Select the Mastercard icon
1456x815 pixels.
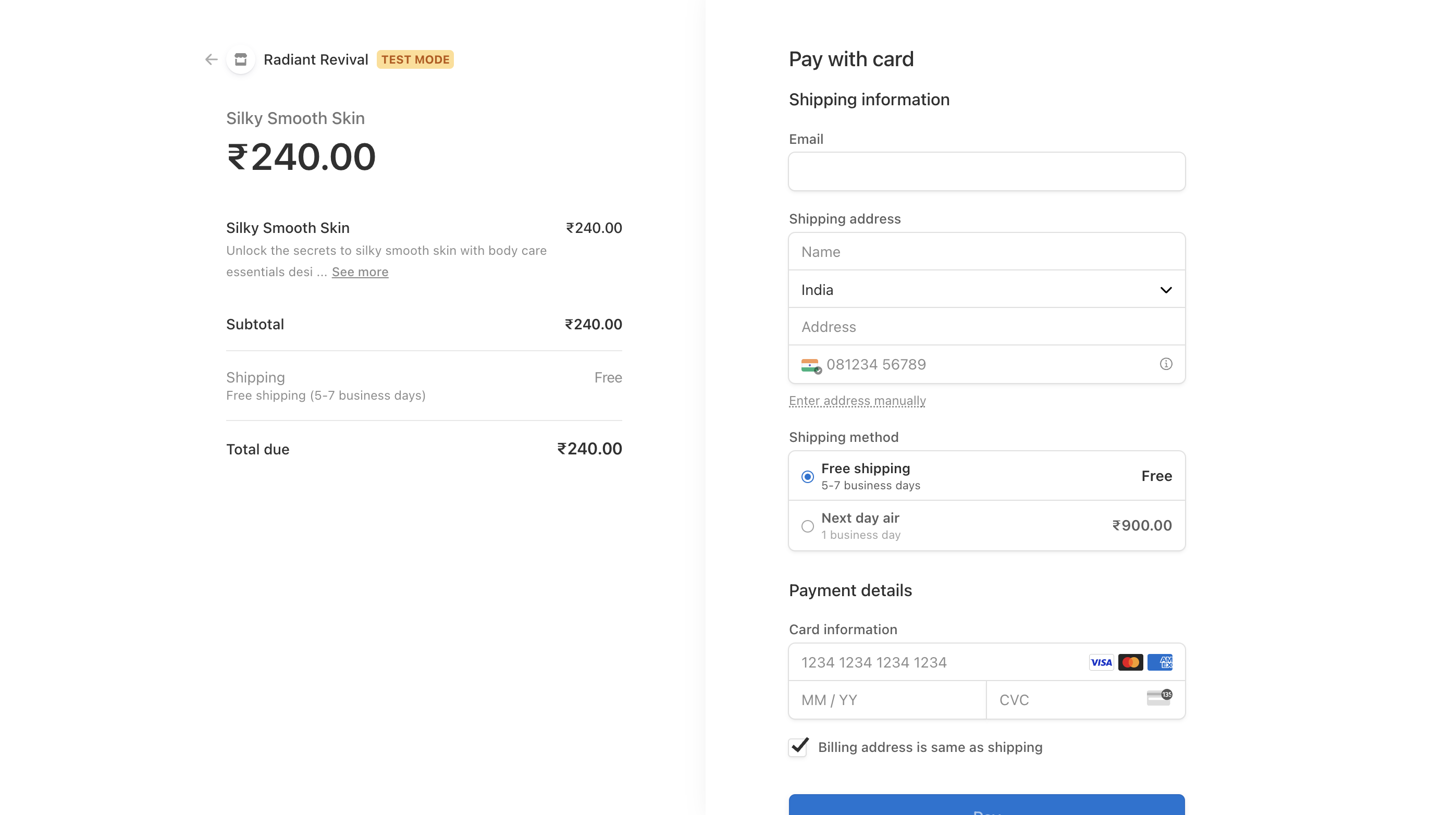(x=1130, y=662)
